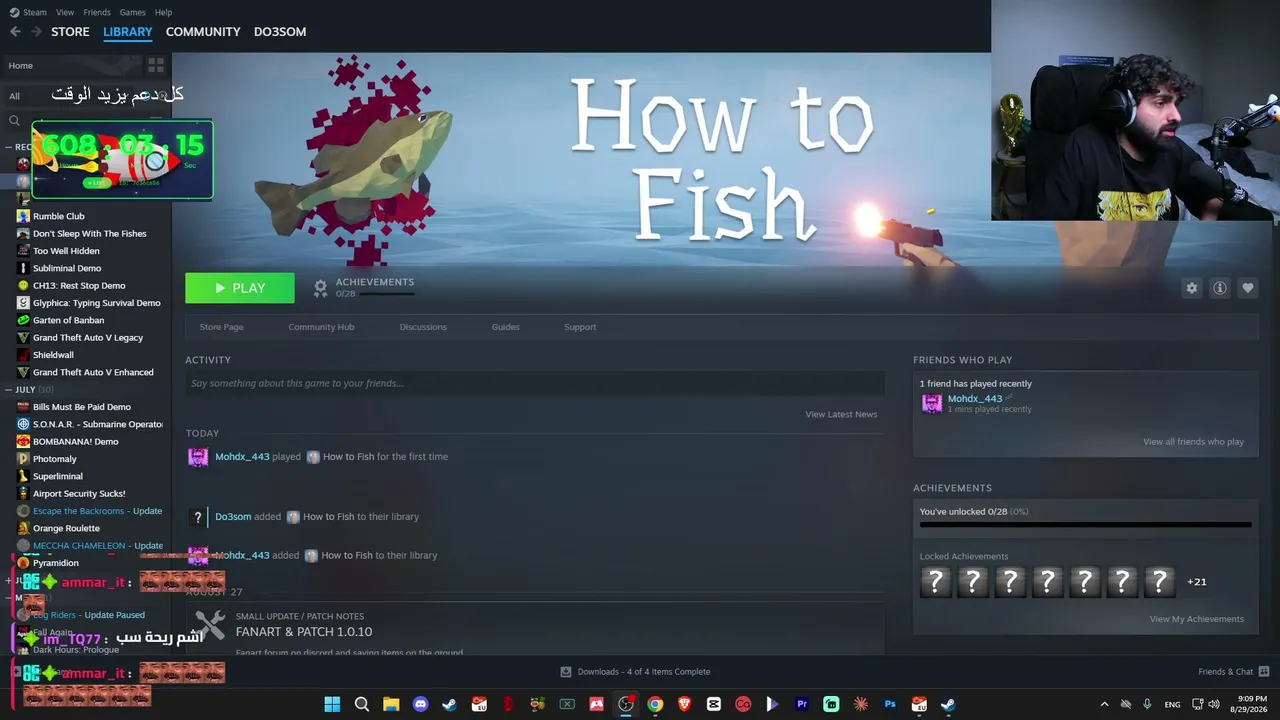Open the Games menu
1280x720 pixels.
coord(133,12)
